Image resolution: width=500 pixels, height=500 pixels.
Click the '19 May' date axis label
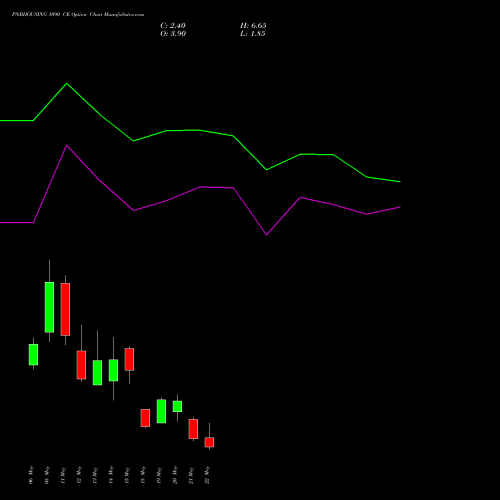click(159, 475)
